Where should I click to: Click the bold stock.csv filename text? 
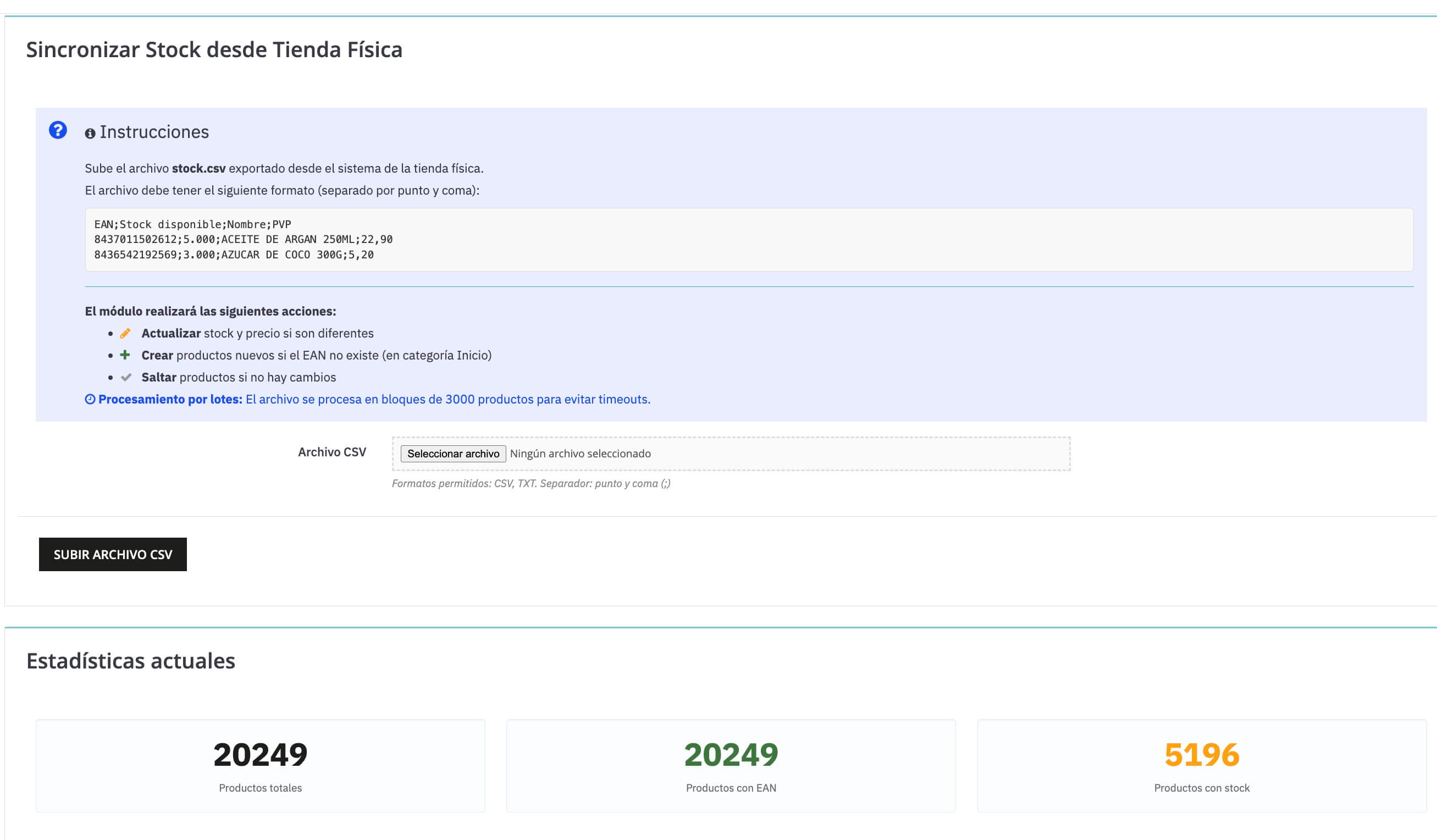click(198, 168)
